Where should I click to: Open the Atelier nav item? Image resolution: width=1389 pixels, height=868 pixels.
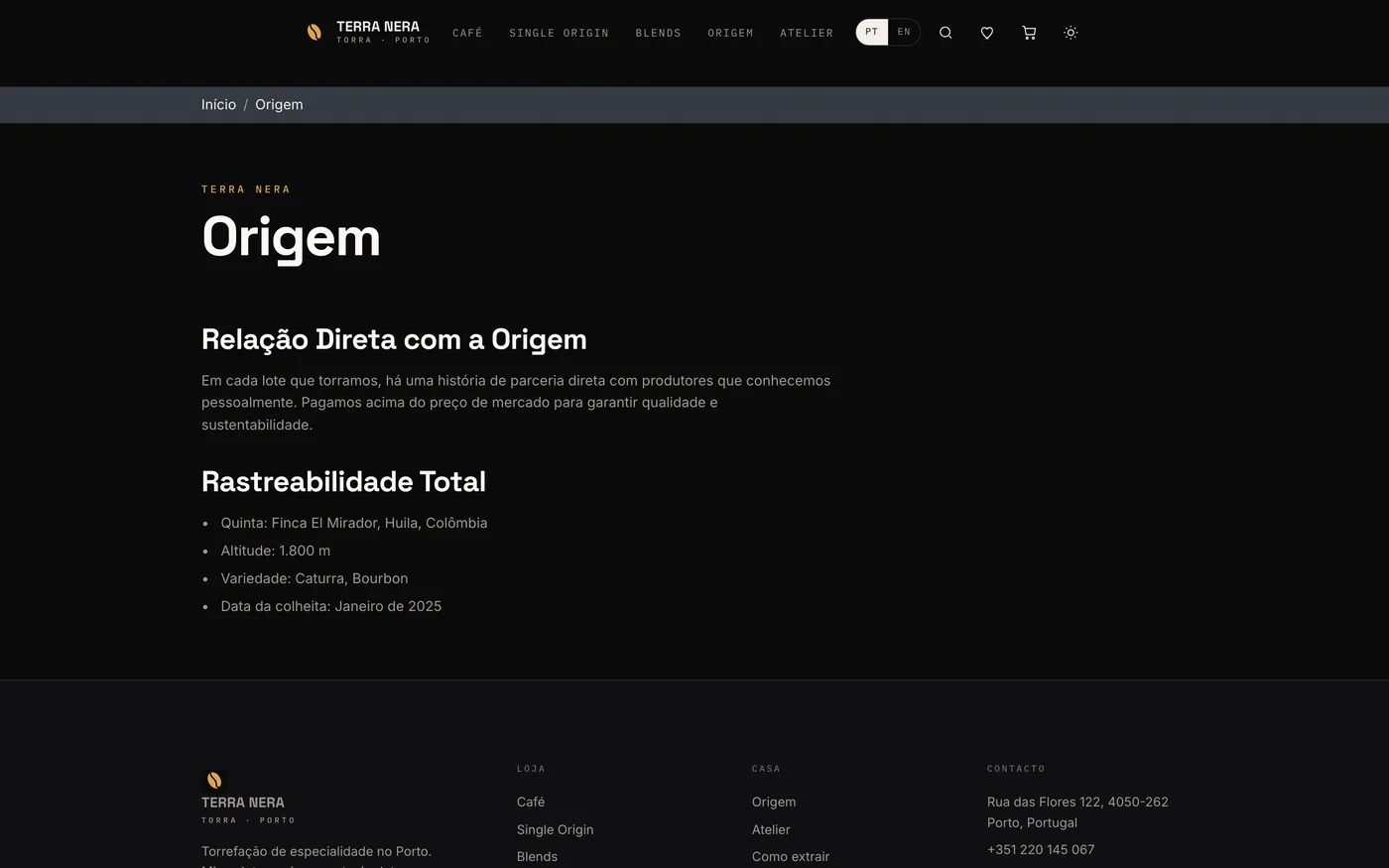point(807,33)
